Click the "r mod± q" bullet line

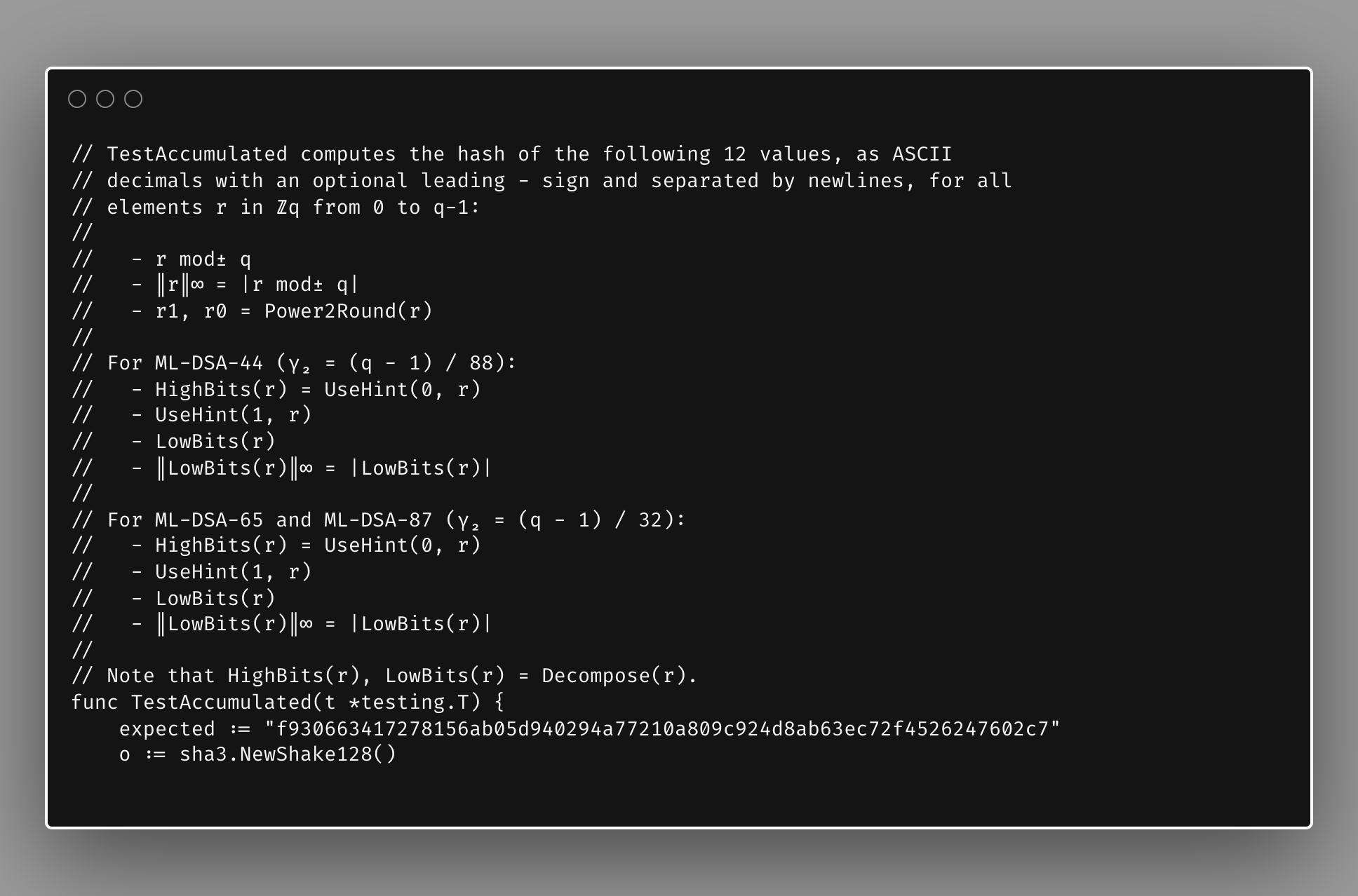203,259
